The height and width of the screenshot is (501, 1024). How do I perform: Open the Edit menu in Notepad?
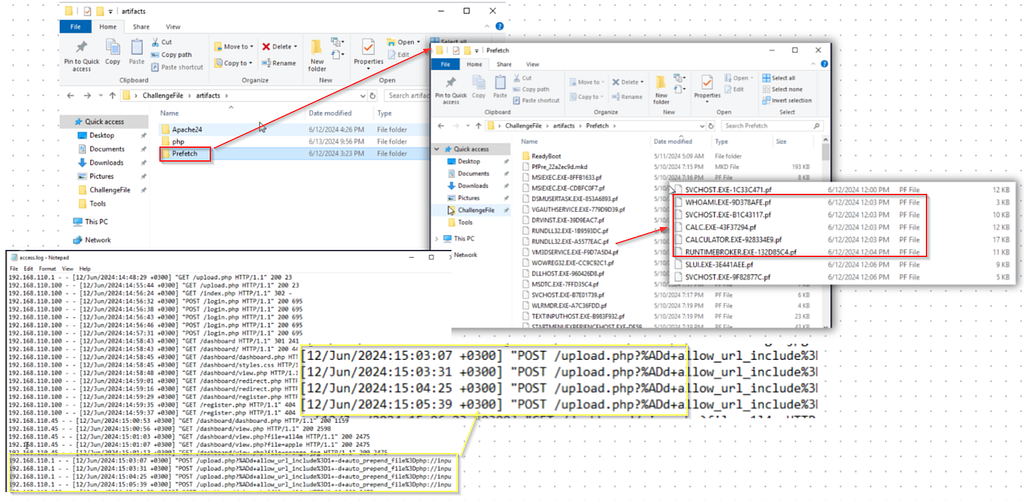[x=30, y=268]
